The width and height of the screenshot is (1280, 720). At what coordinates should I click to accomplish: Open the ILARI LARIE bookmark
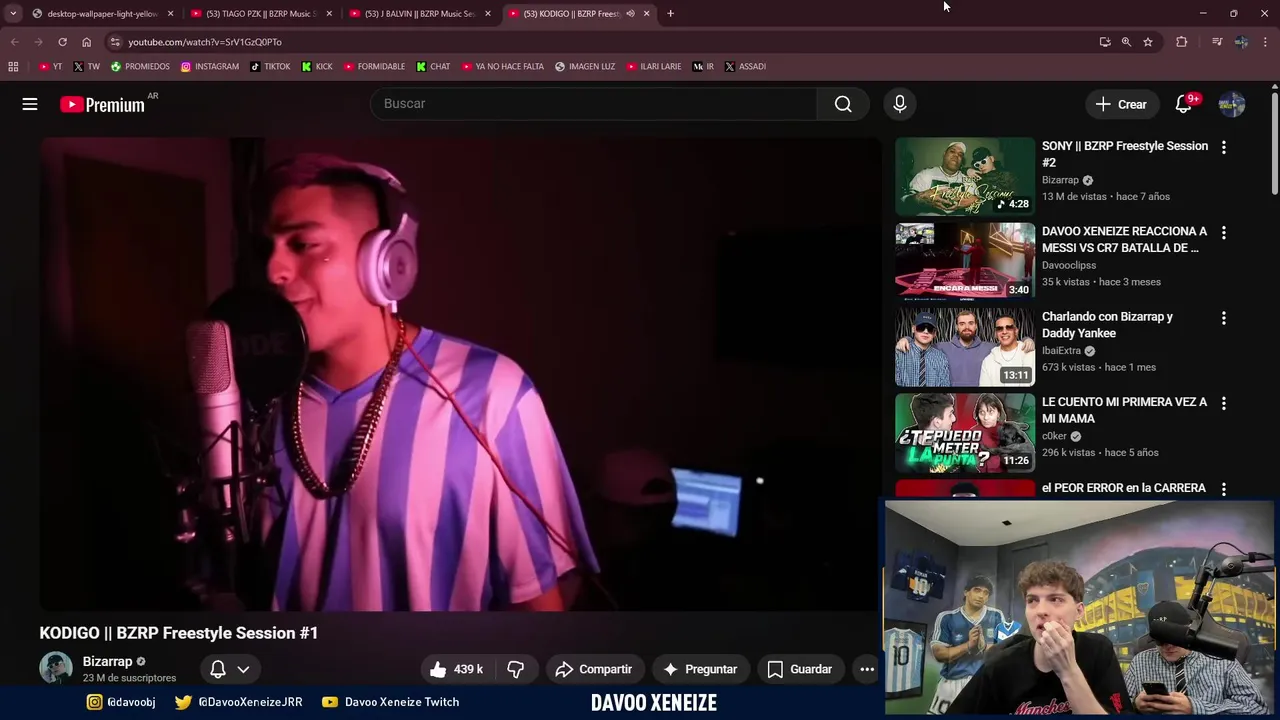point(654,66)
